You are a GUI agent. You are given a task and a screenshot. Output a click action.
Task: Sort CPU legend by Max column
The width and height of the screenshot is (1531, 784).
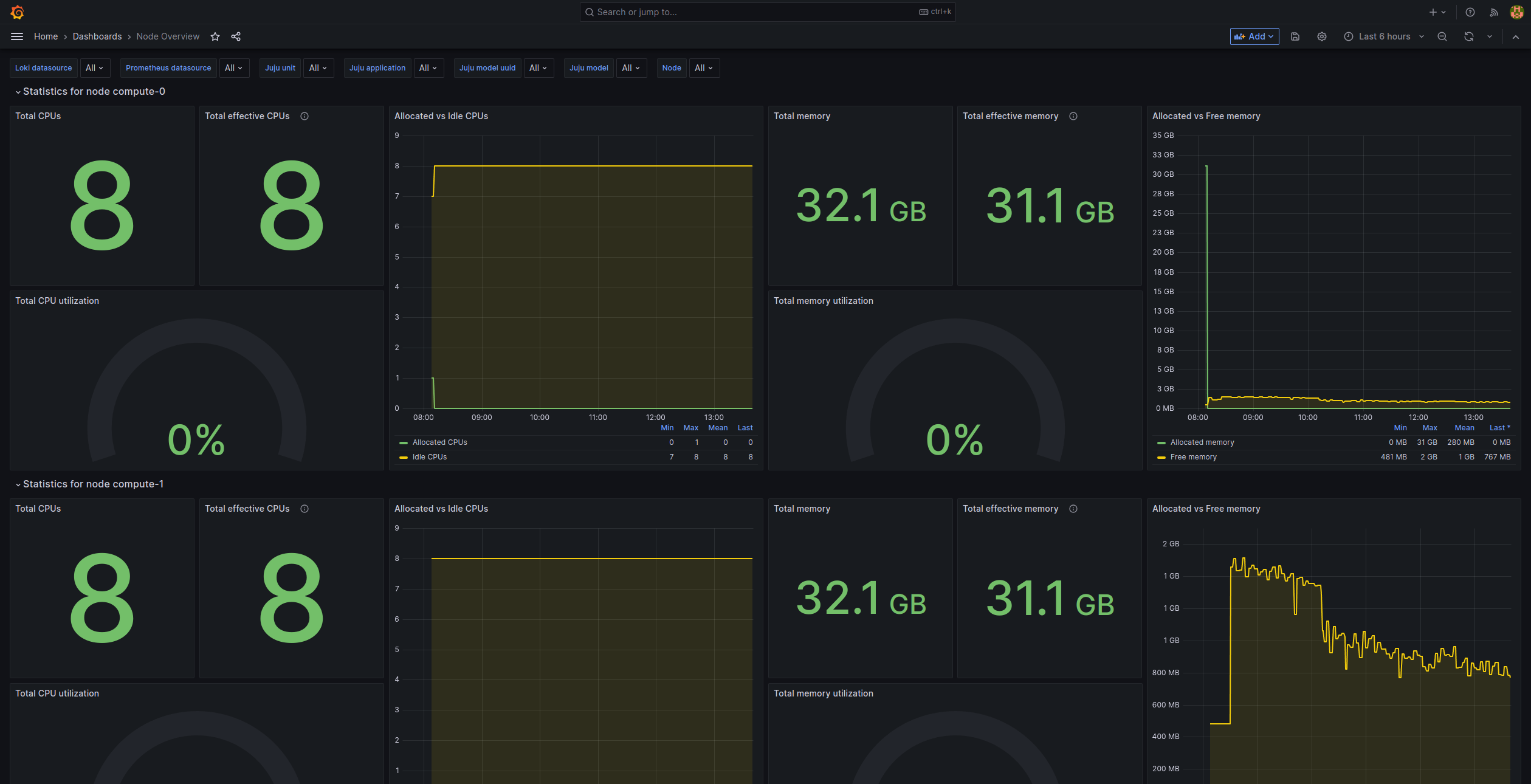tap(690, 428)
